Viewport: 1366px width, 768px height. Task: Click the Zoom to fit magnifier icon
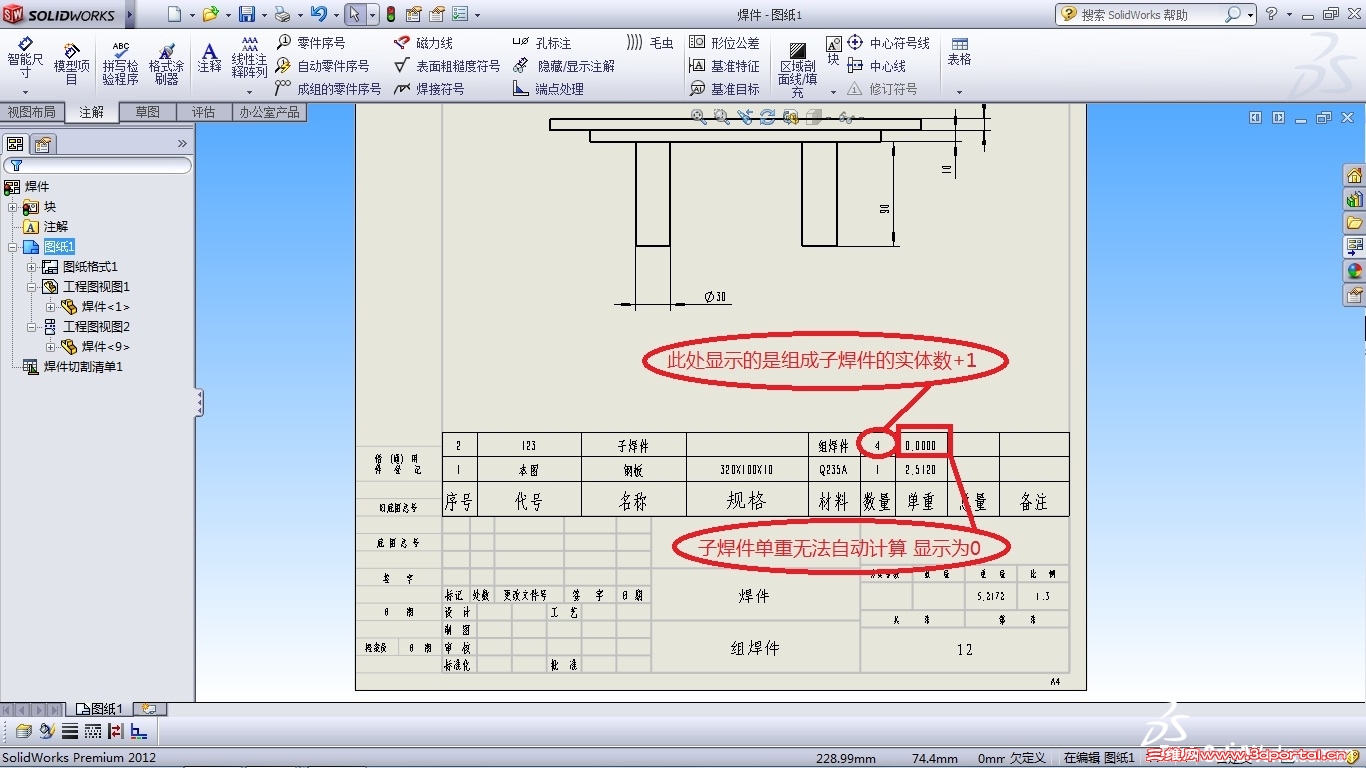pyautogui.click(x=699, y=117)
